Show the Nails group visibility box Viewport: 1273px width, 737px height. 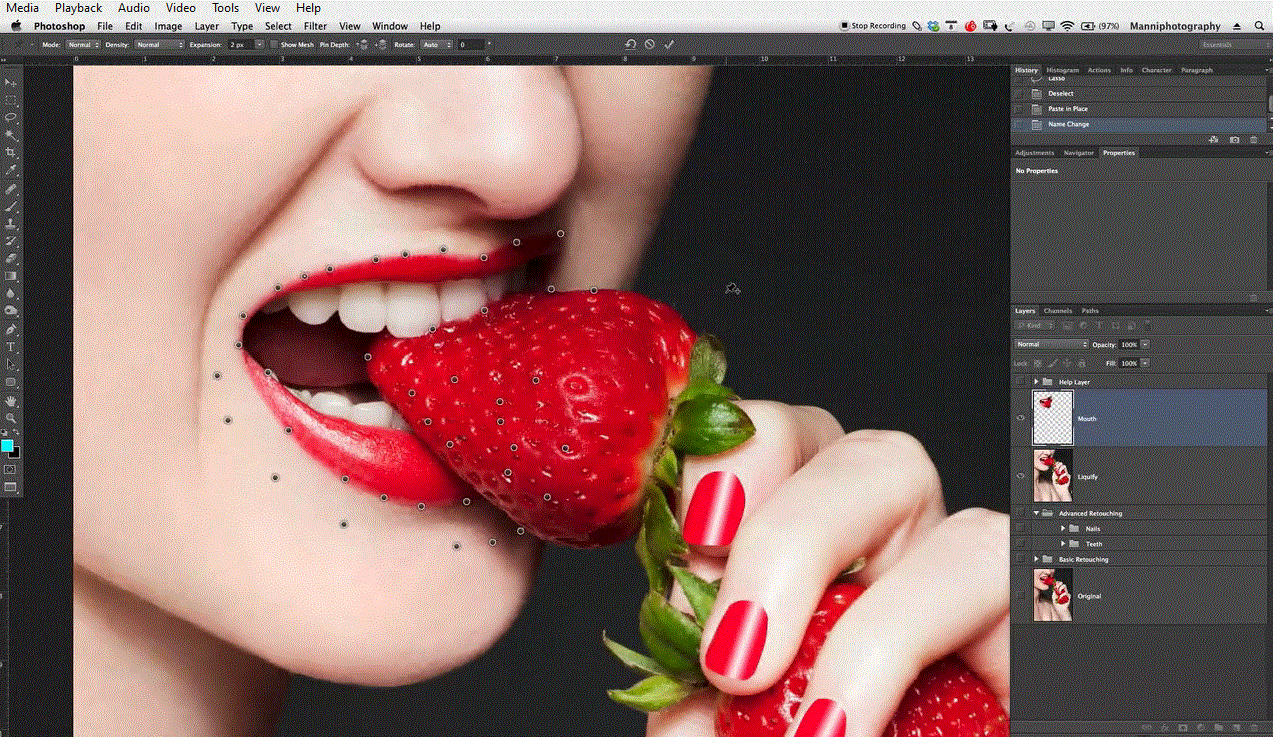tap(1021, 528)
